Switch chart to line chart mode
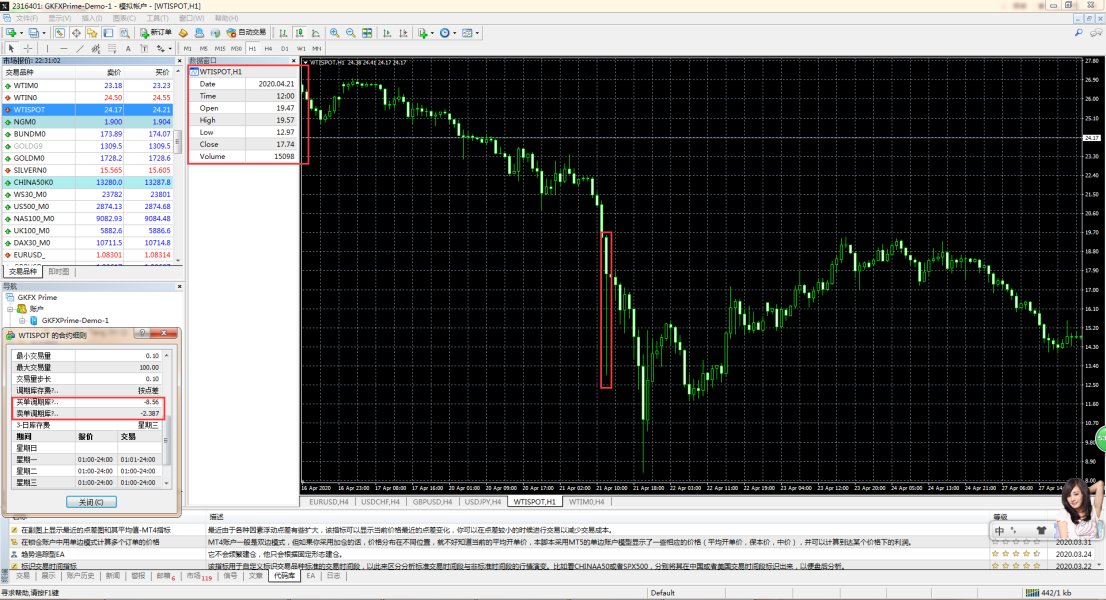1106x600 pixels. pyautogui.click(x=315, y=32)
